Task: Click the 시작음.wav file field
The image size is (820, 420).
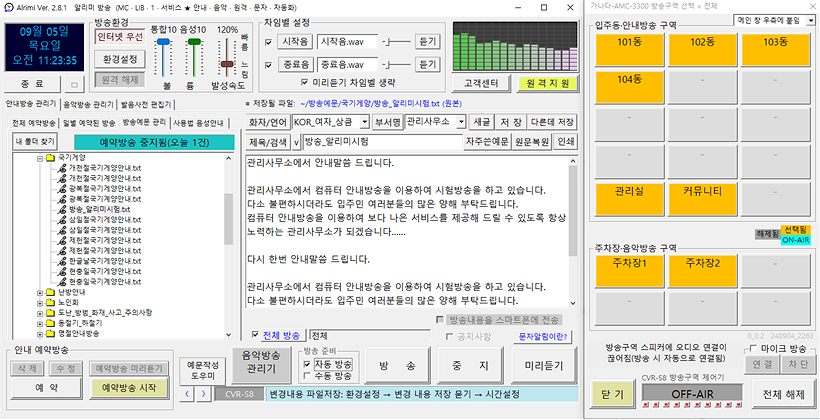Action: (x=347, y=42)
